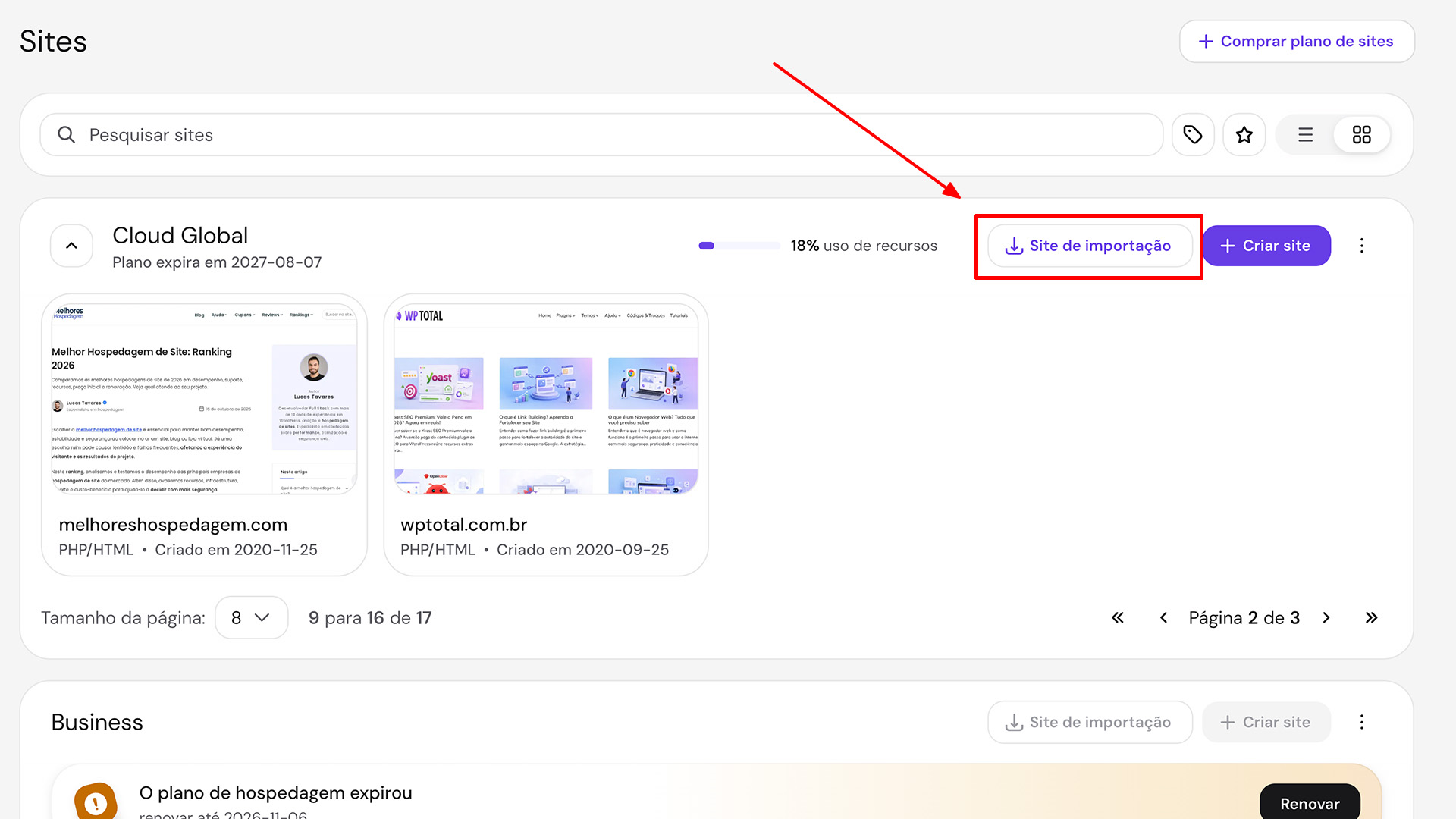
Task: Click Site de importação in Business plan
Action: 1090,722
